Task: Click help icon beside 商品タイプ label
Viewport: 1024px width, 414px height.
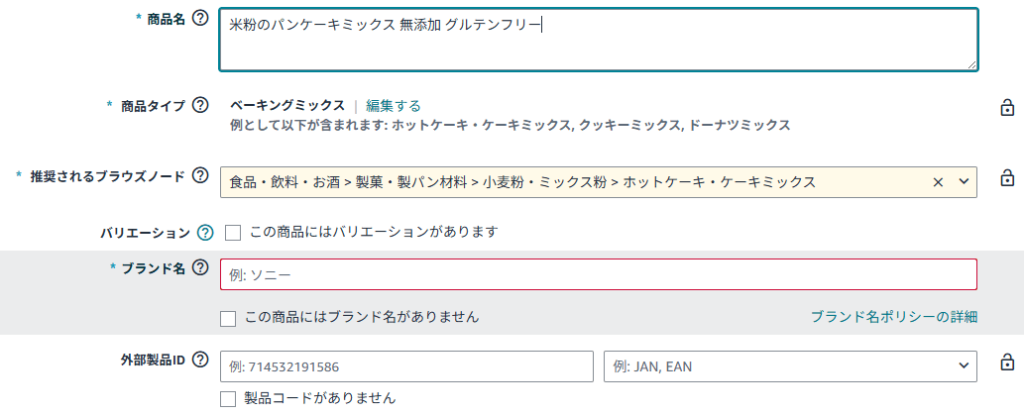Action: point(201,105)
